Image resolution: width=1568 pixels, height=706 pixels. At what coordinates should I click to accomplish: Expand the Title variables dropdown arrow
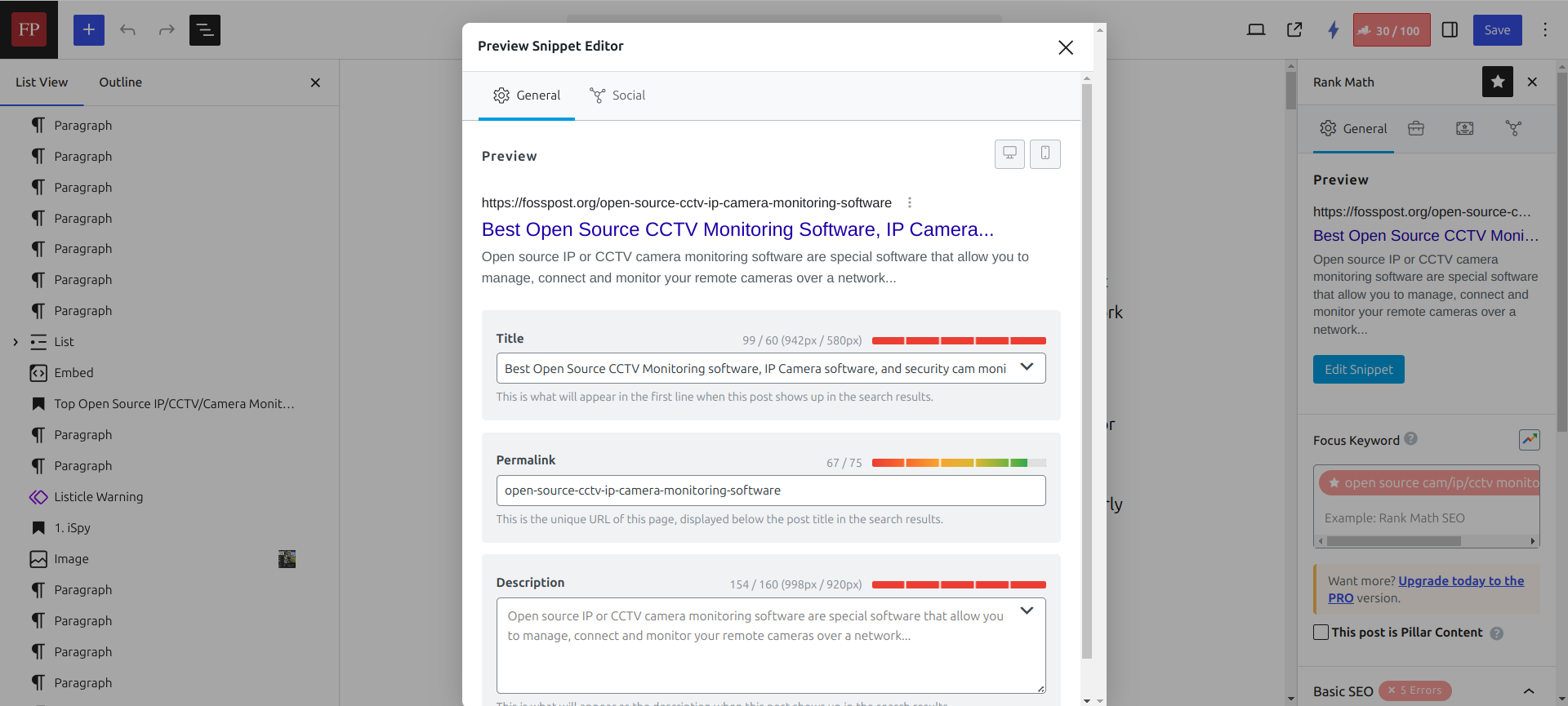click(1027, 367)
